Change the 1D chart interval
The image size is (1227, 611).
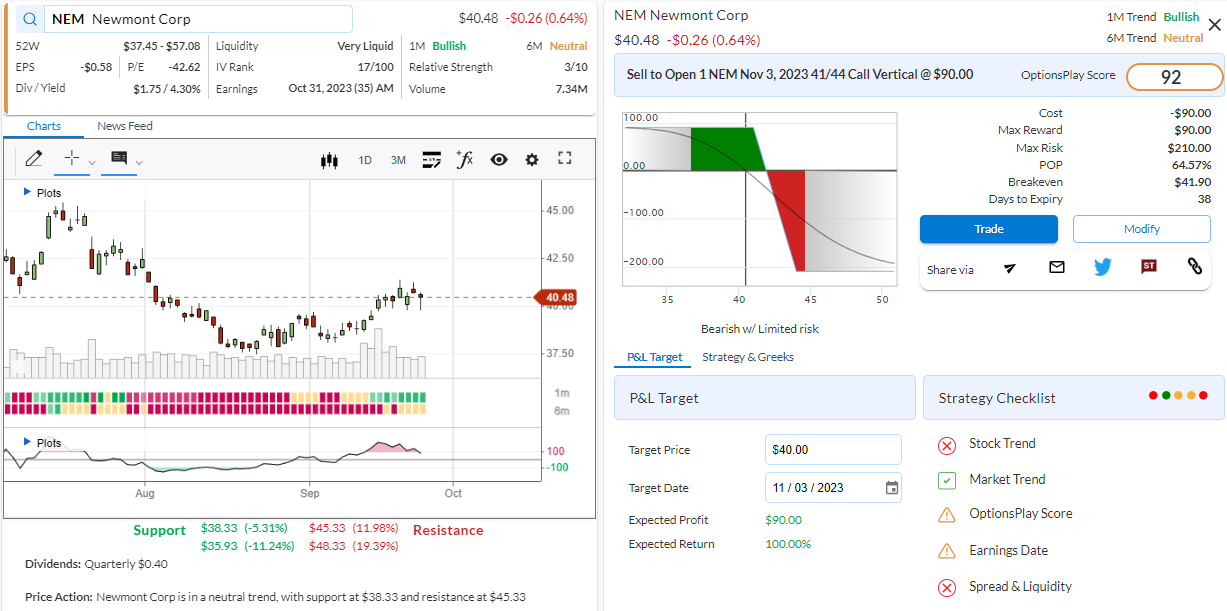click(x=365, y=160)
